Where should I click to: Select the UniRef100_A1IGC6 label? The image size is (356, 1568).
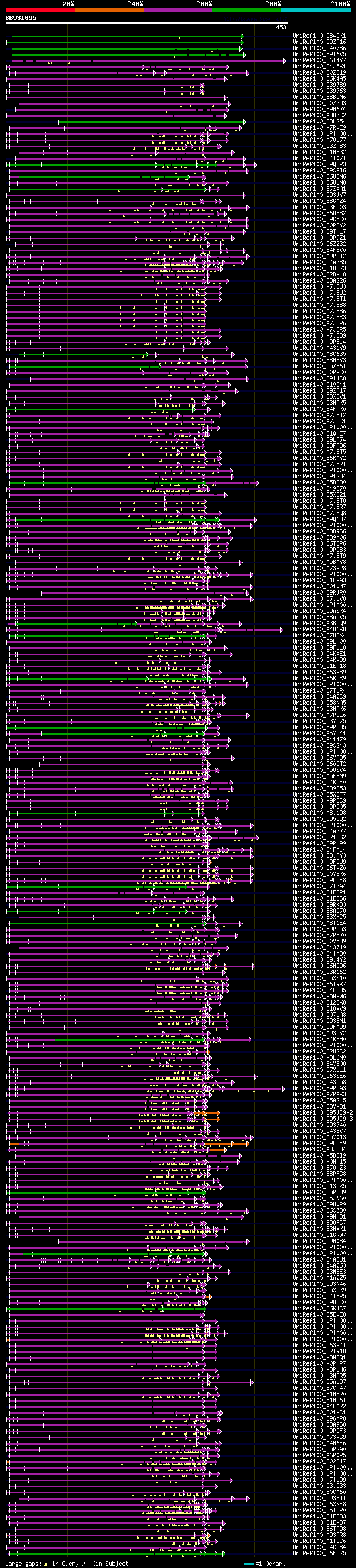[319, 1541]
